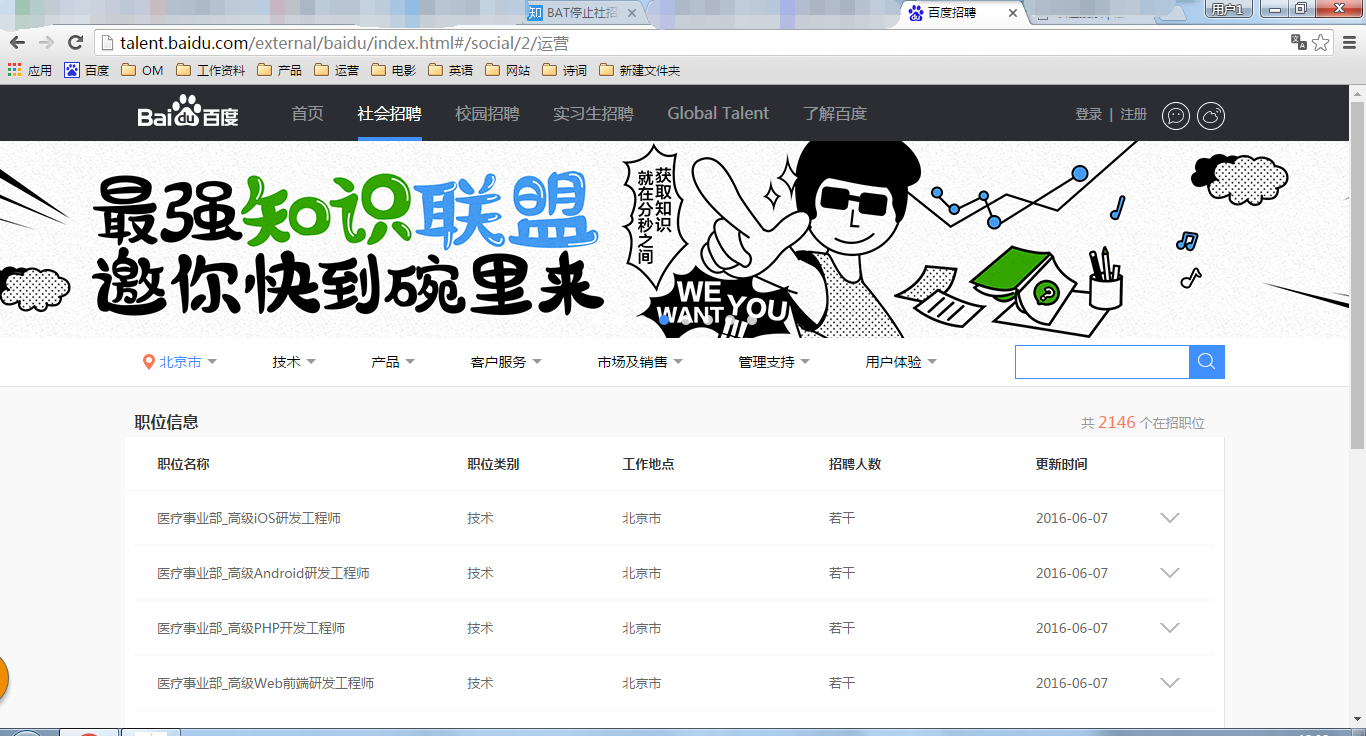
Task: Expand the 用户体验 category dropdown
Action: 901,362
